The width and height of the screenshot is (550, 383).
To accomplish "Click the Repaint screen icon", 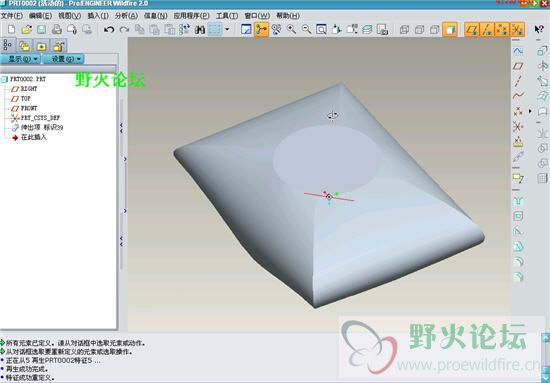I will pos(246,29).
